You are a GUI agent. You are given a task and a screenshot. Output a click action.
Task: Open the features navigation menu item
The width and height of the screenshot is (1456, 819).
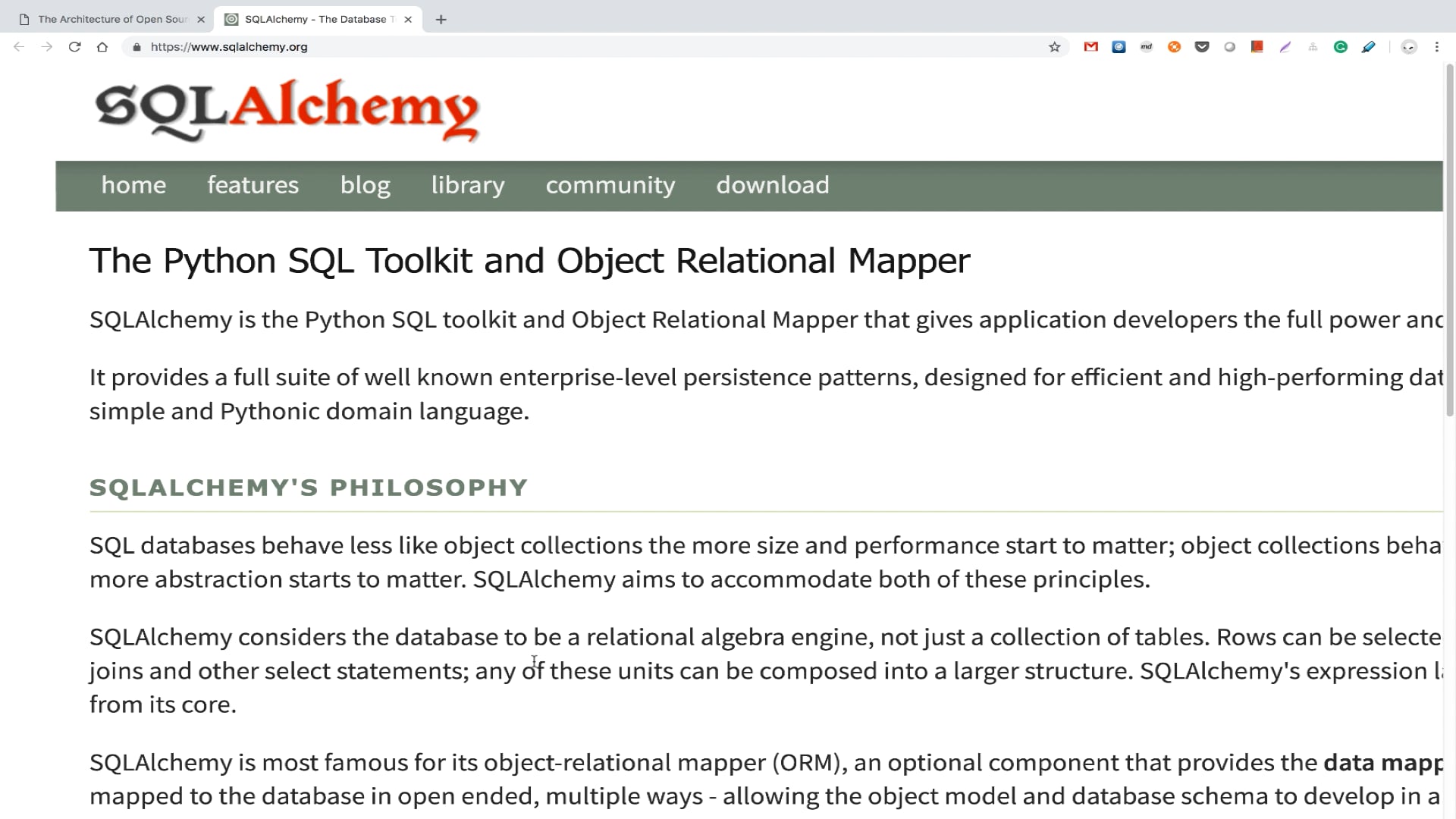click(x=253, y=185)
